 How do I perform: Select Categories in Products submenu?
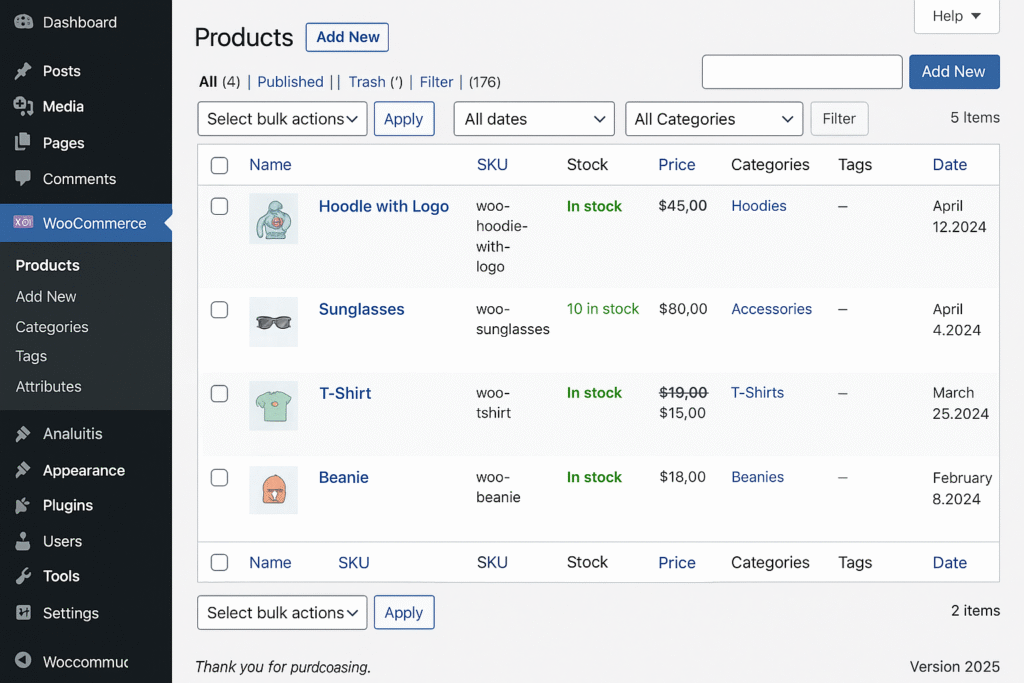click(52, 326)
